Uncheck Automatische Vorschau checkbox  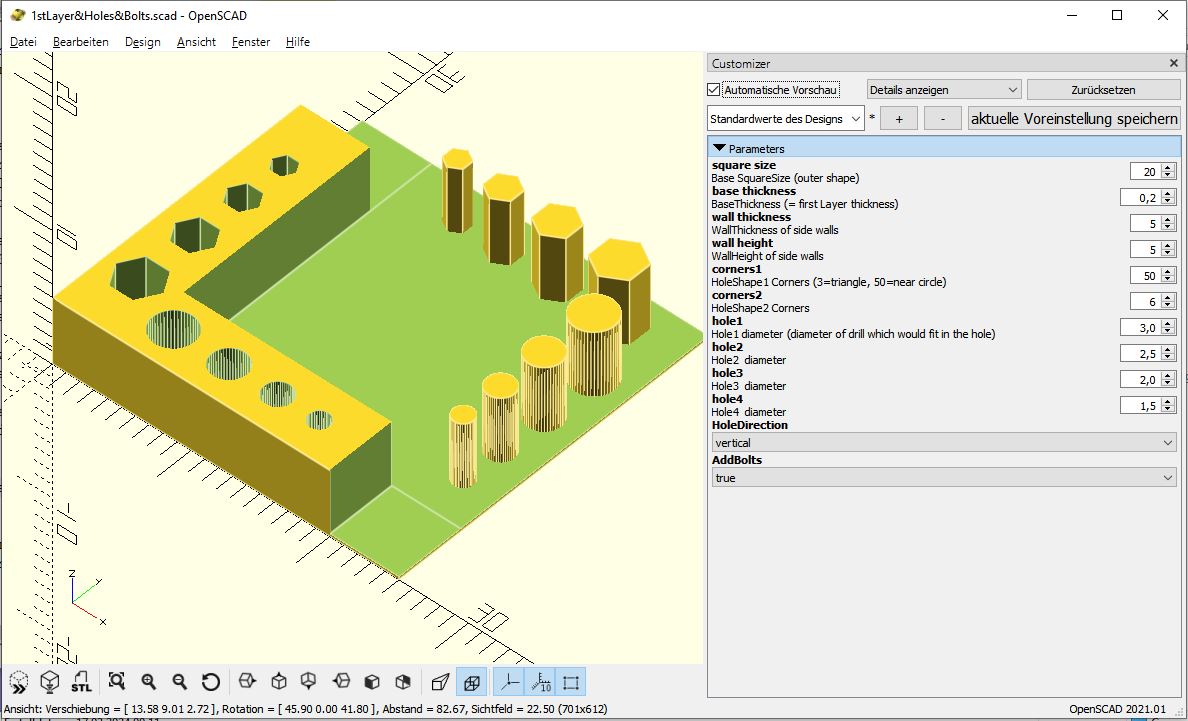click(x=714, y=89)
